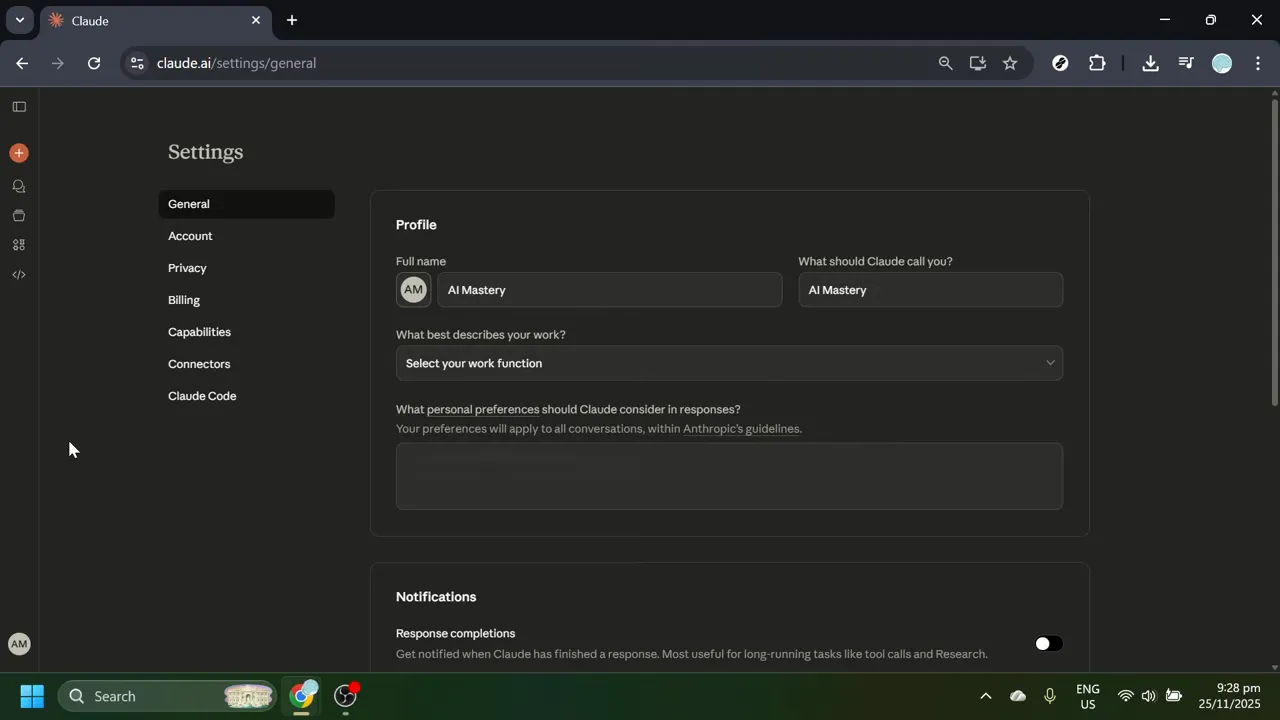Open Chrome from the taskbar
This screenshot has height=720, width=1280.
click(302, 696)
